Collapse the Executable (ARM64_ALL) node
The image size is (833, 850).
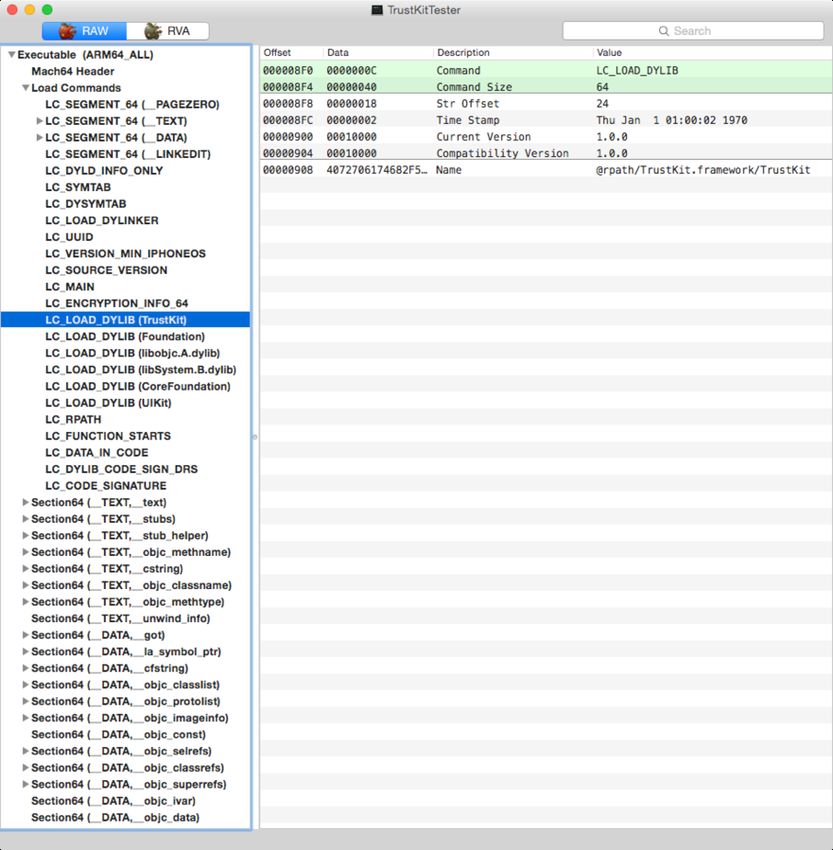[11, 55]
